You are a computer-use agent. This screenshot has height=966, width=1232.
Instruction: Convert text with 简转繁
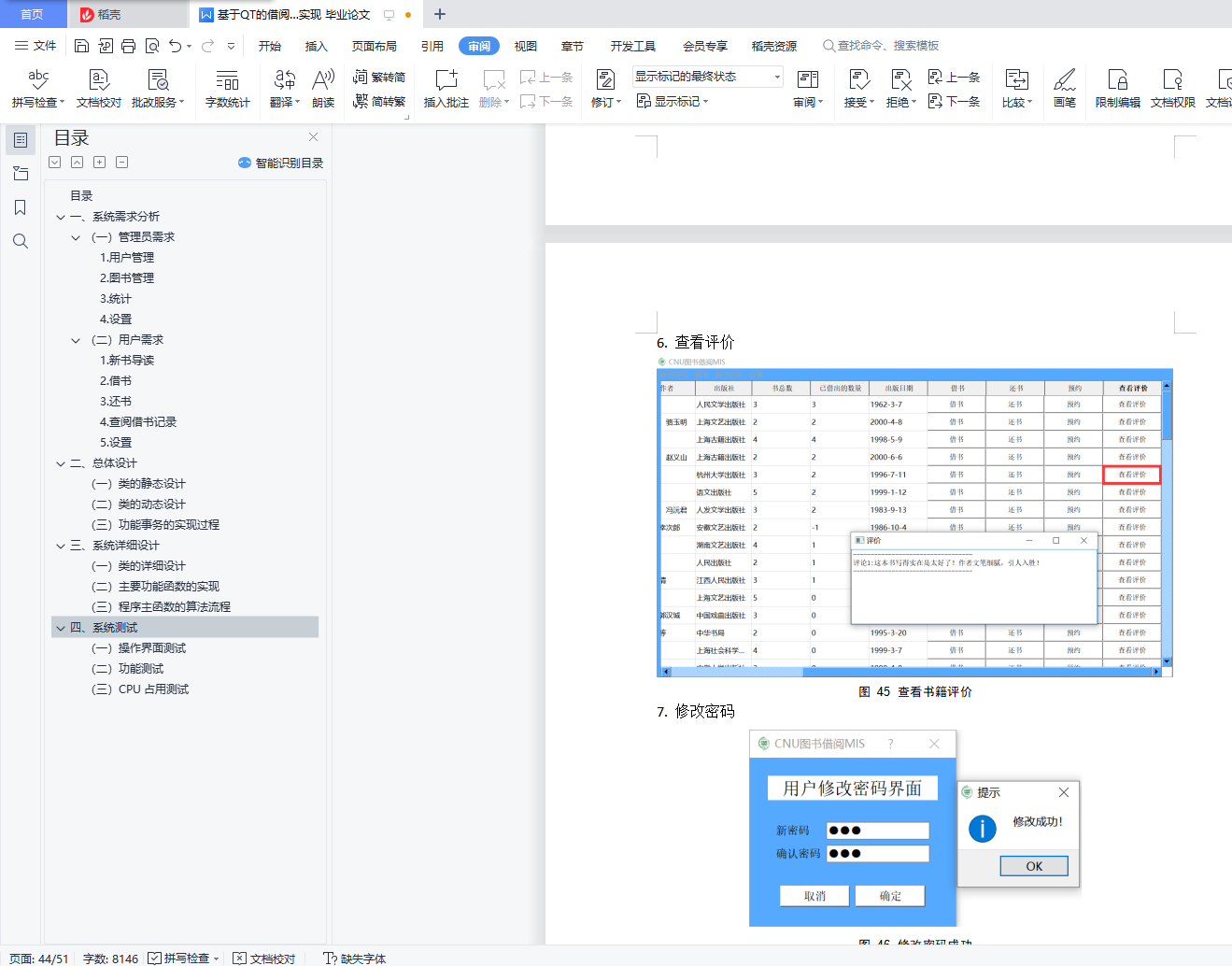[x=379, y=102]
